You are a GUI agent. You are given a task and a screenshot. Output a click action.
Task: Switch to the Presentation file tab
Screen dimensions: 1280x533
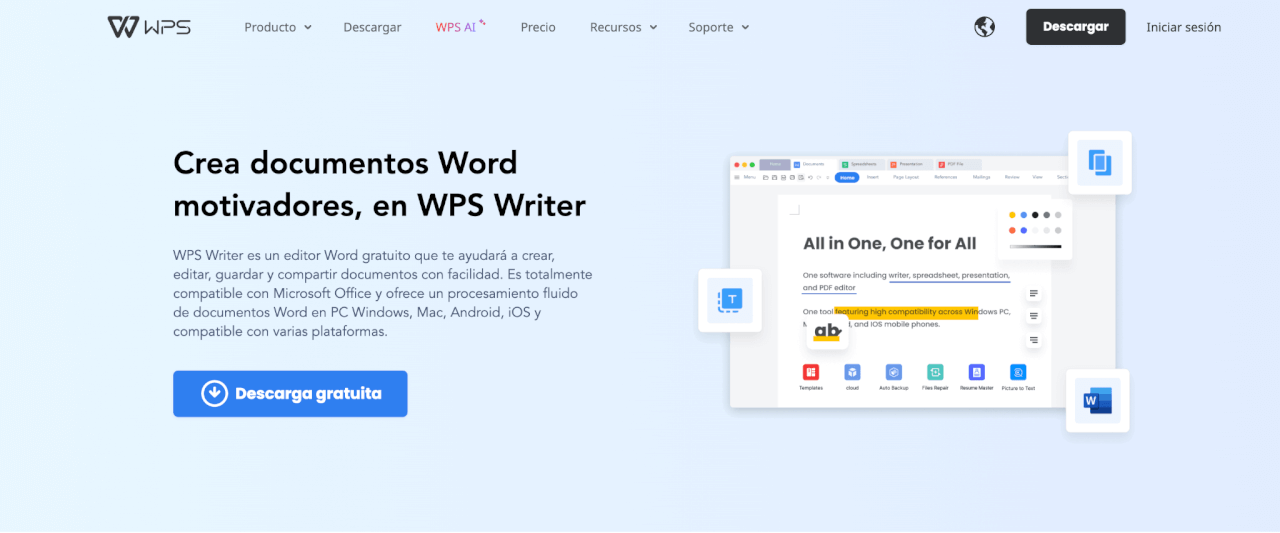910,164
